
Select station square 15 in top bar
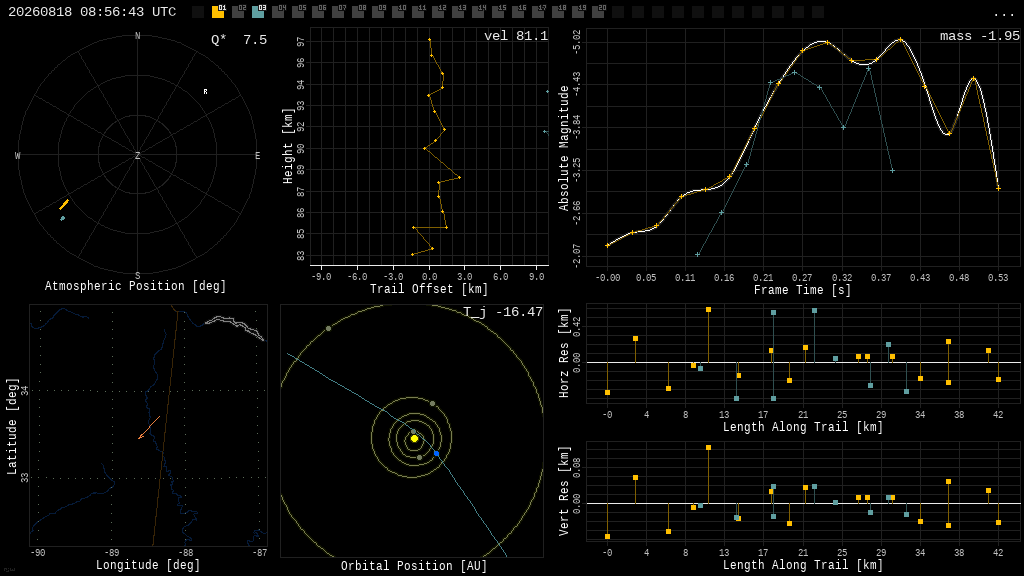click(x=498, y=12)
